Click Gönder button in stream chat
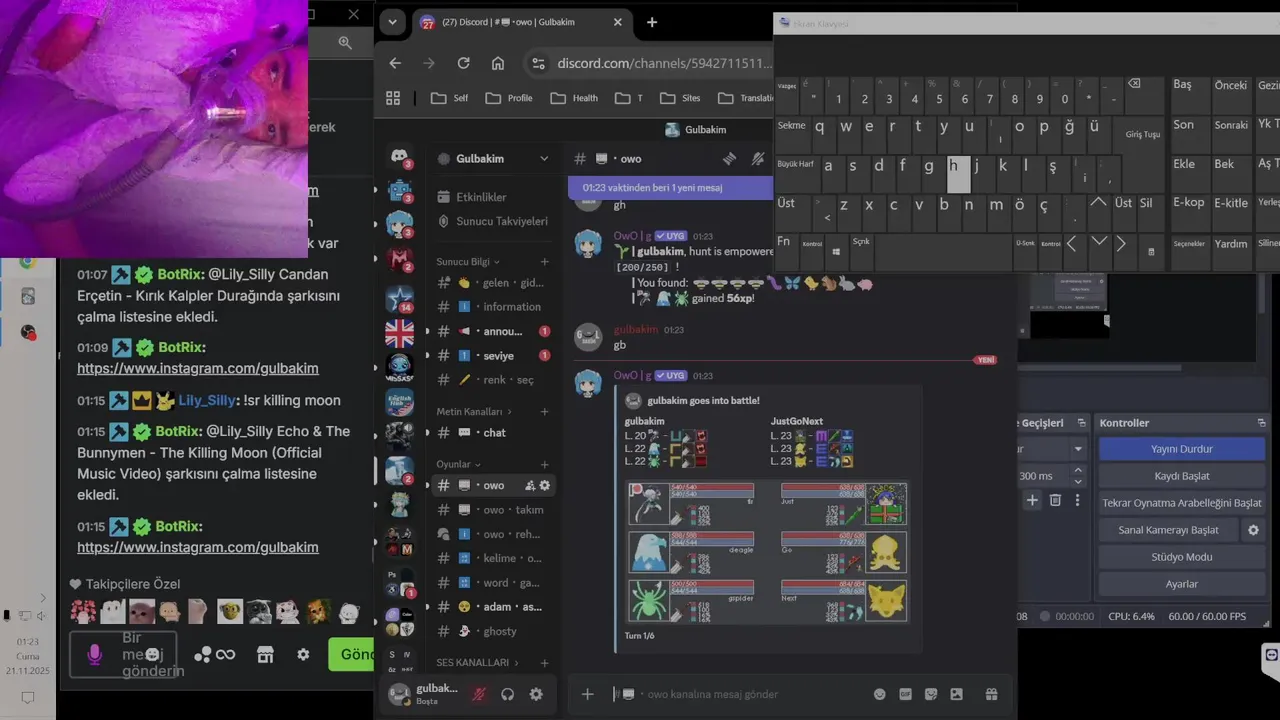 [352, 654]
